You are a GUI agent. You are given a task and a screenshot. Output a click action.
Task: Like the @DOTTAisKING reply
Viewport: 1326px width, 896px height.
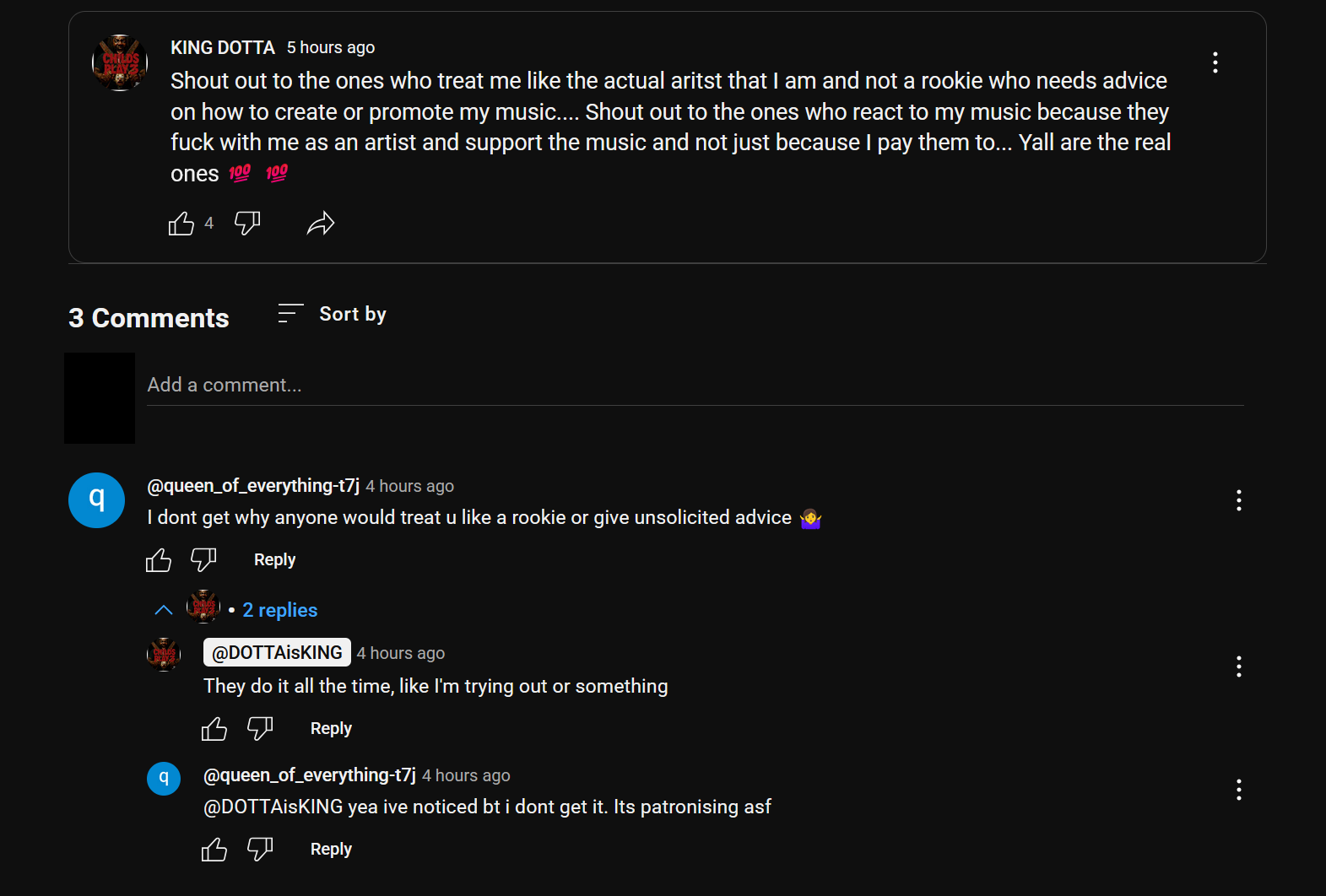pyautogui.click(x=214, y=729)
